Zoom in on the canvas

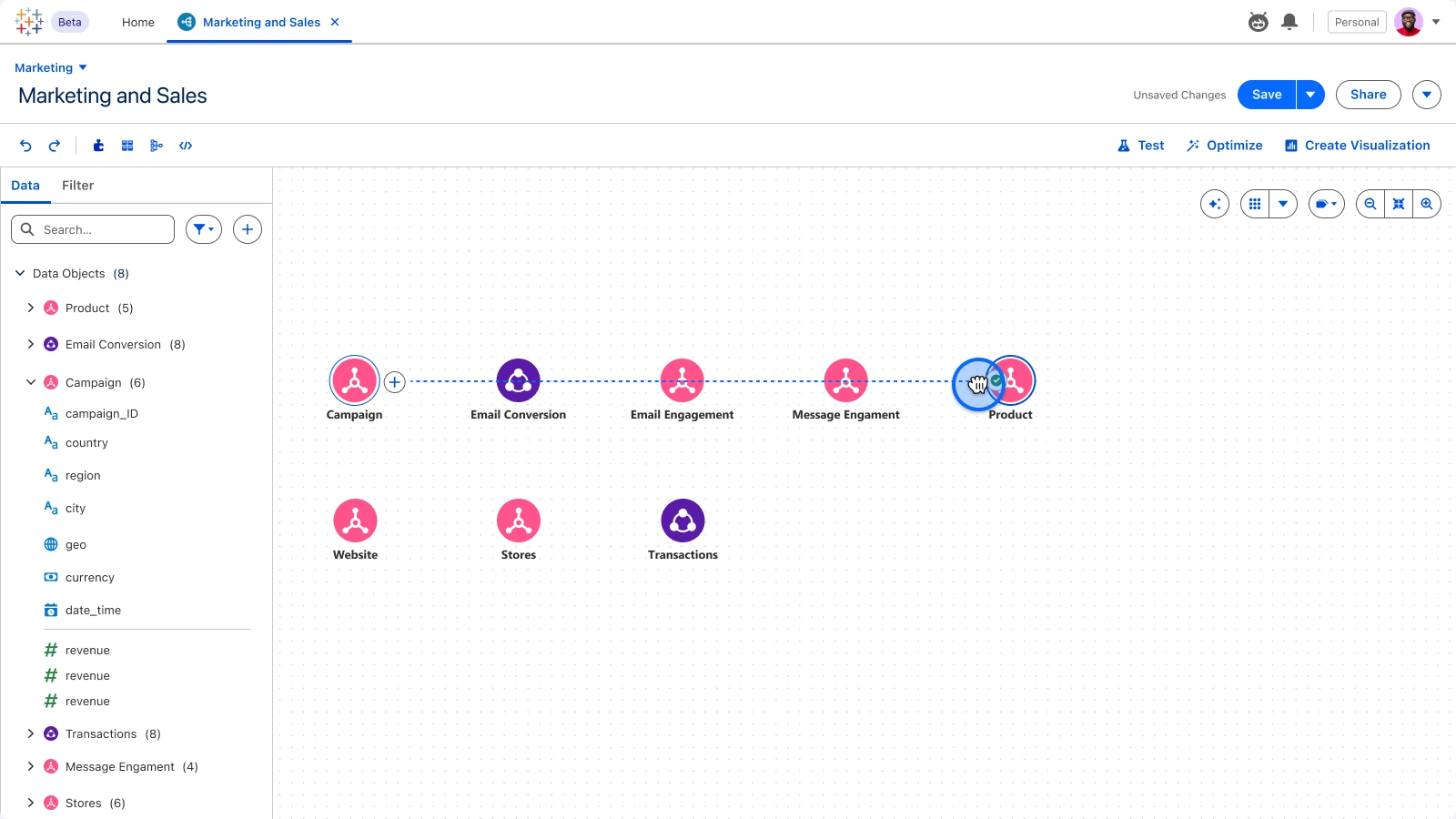pyautogui.click(x=1427, y=204)
